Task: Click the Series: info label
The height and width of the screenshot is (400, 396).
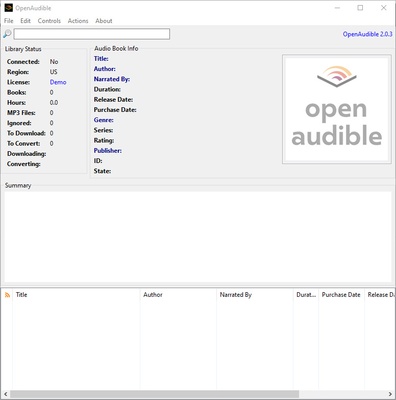Action: coord(103,130)
